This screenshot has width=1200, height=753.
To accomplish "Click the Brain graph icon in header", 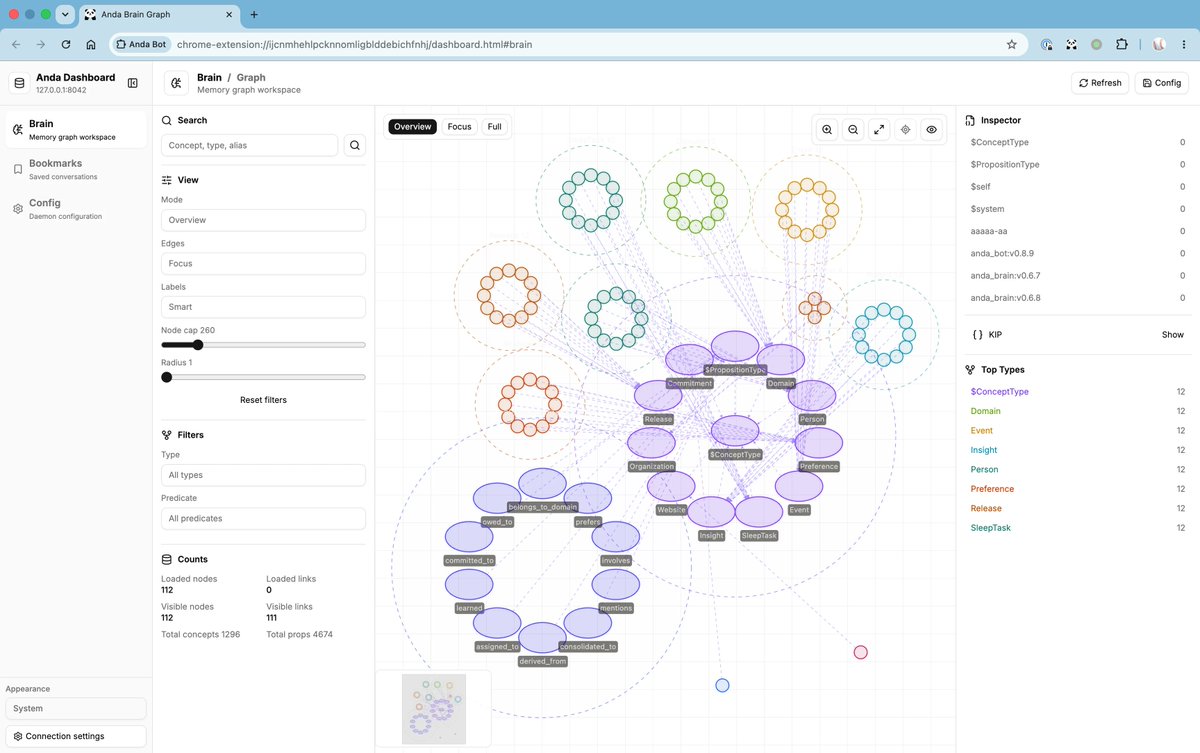I will (x=177, y=83).
